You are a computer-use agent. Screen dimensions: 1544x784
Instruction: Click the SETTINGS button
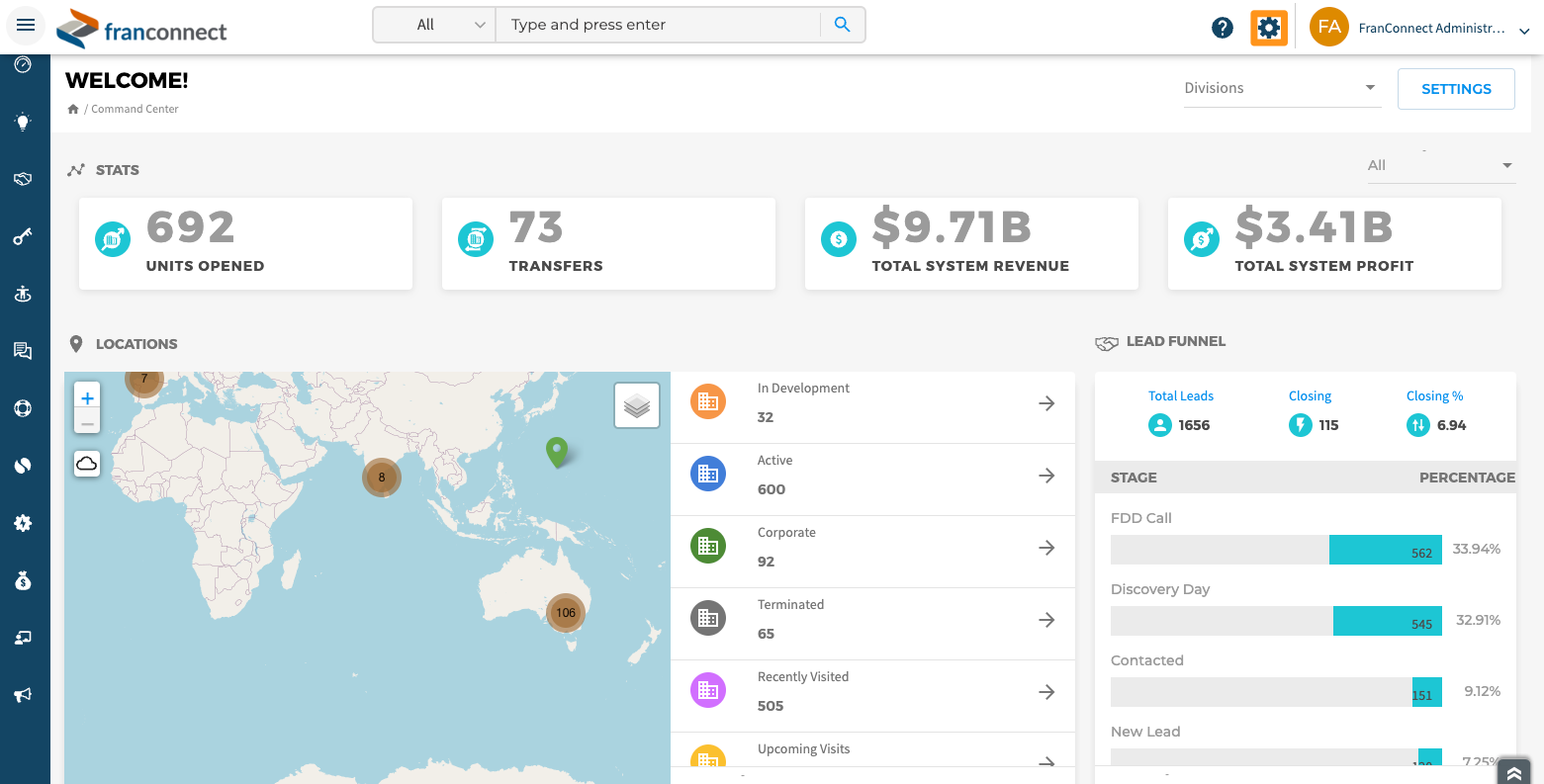pyautogui.click(x=1456, y=89)
